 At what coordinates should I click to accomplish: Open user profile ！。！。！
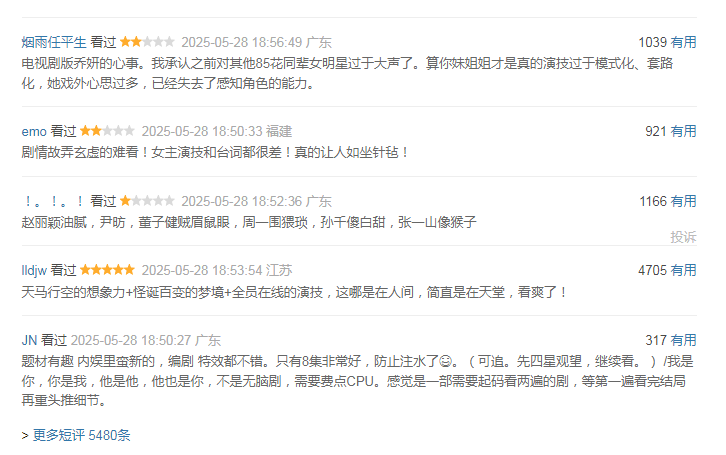pyautogui.click(x=54, y=201)
